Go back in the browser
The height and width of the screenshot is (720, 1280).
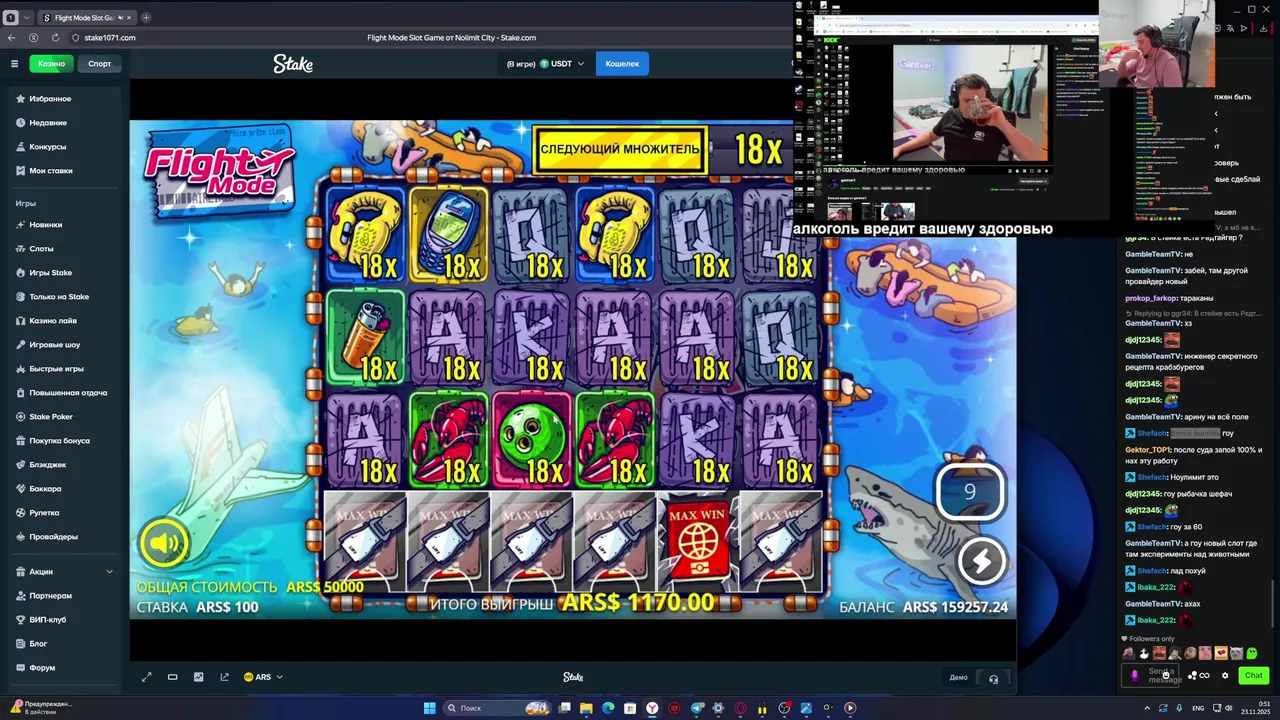tap(11, 38)
